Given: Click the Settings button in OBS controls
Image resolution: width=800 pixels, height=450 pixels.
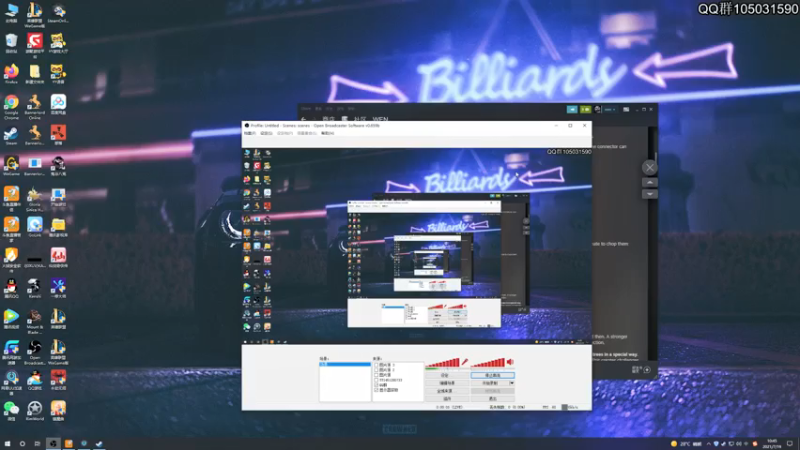Looking at the screenshot, I should click(x=446, y=376).
